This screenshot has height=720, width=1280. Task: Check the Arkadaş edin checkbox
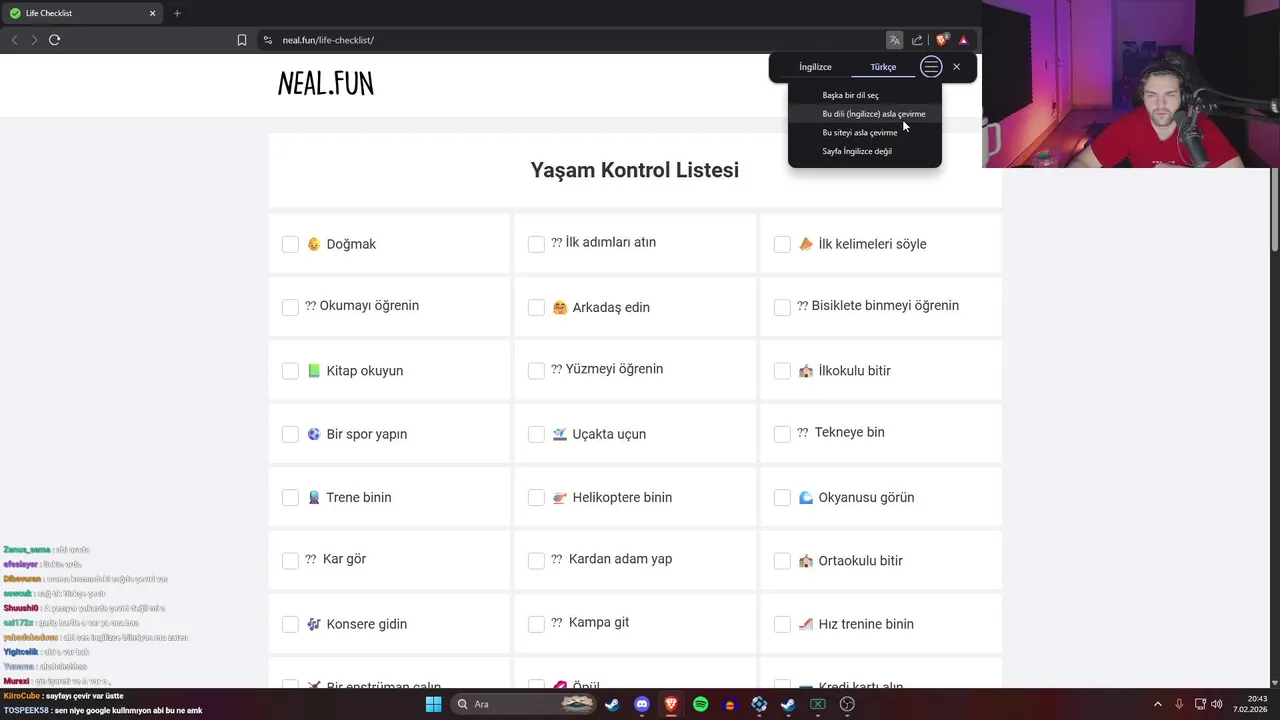point(536,307)
